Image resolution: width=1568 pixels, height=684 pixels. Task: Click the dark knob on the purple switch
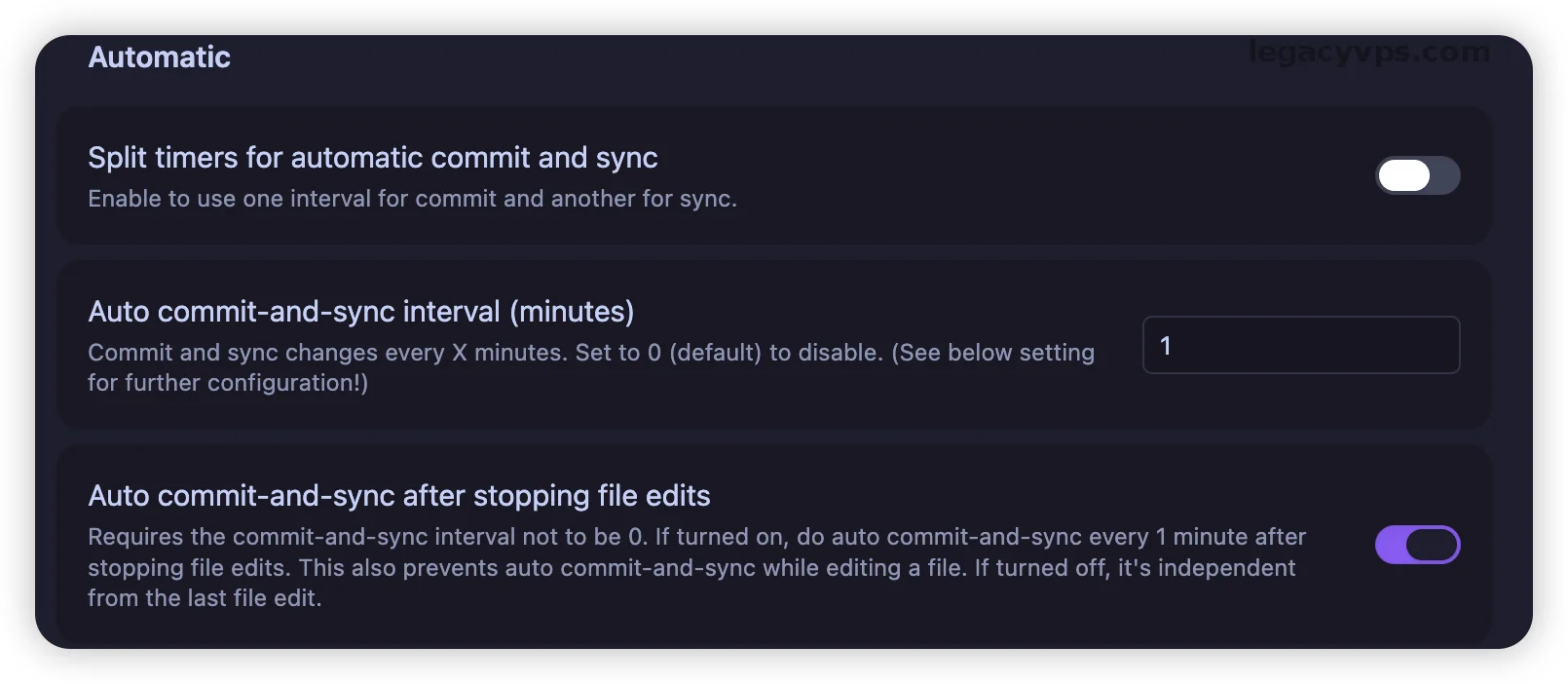click(1431, 545)
